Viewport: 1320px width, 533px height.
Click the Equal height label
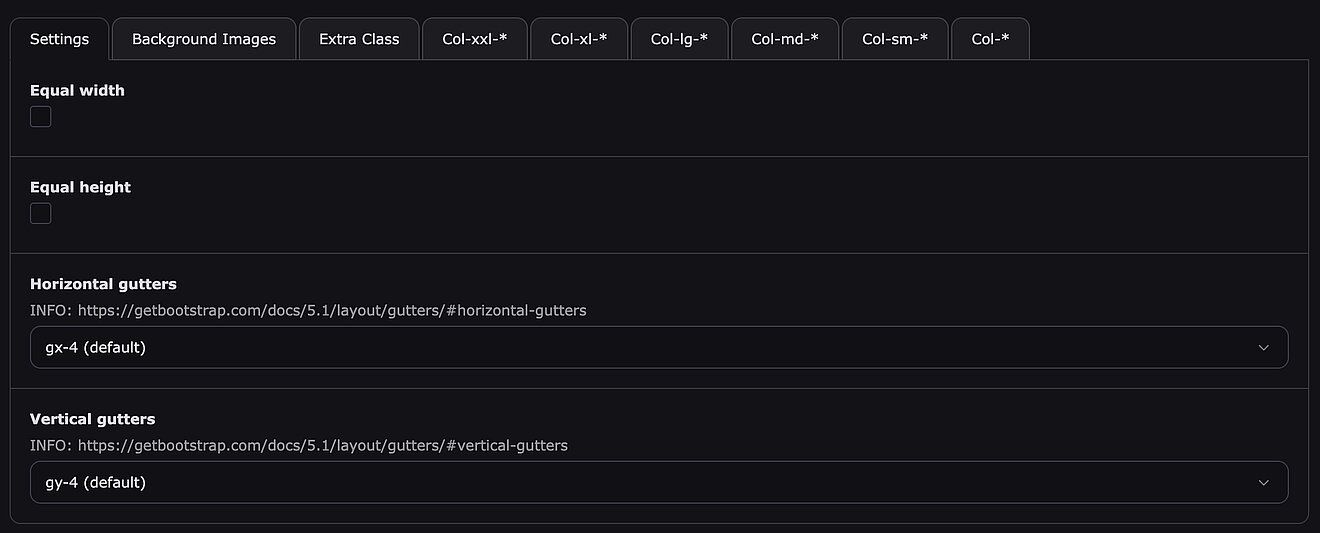coord(80,187)
